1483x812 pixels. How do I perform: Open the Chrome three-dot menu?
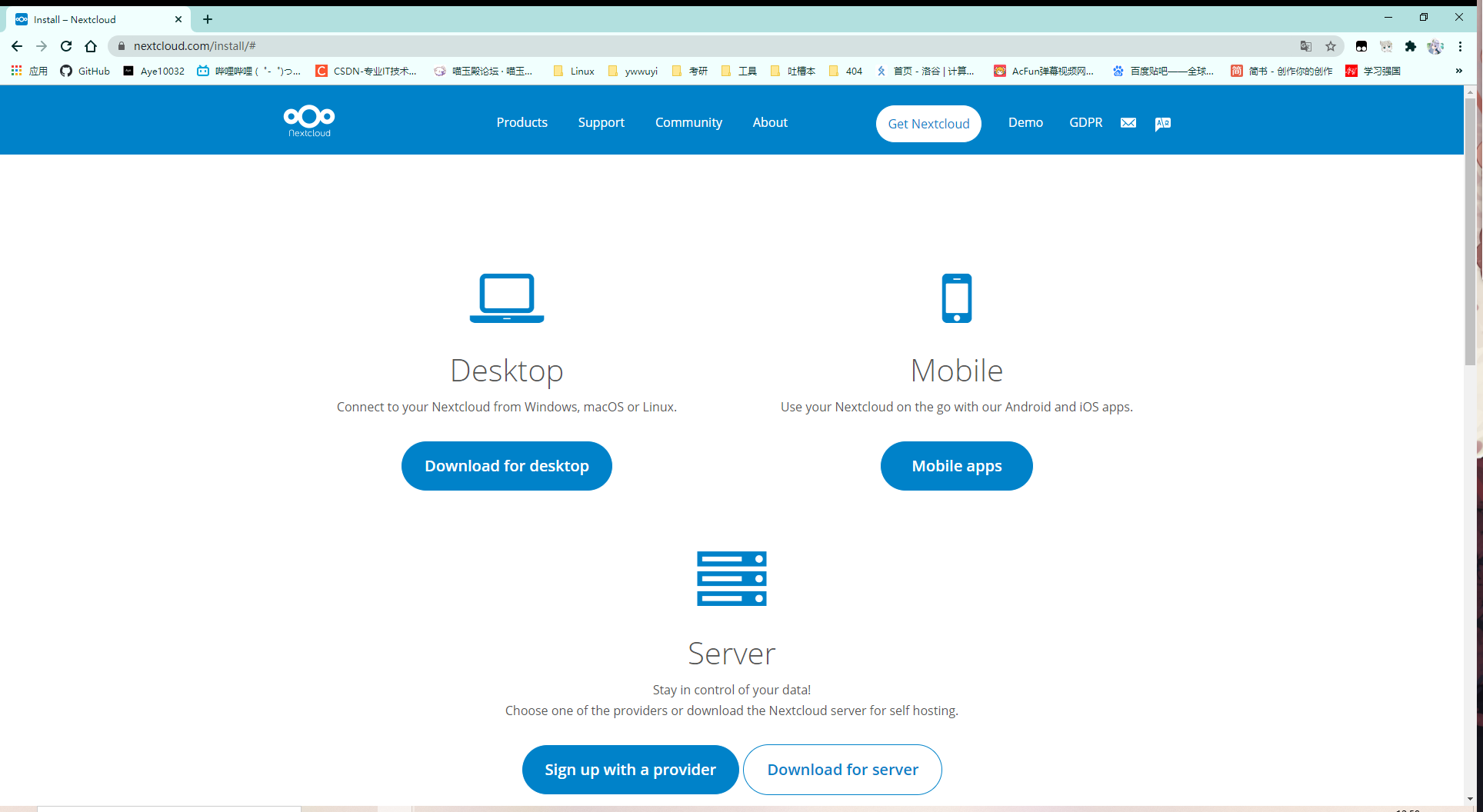coord(1460,46)
